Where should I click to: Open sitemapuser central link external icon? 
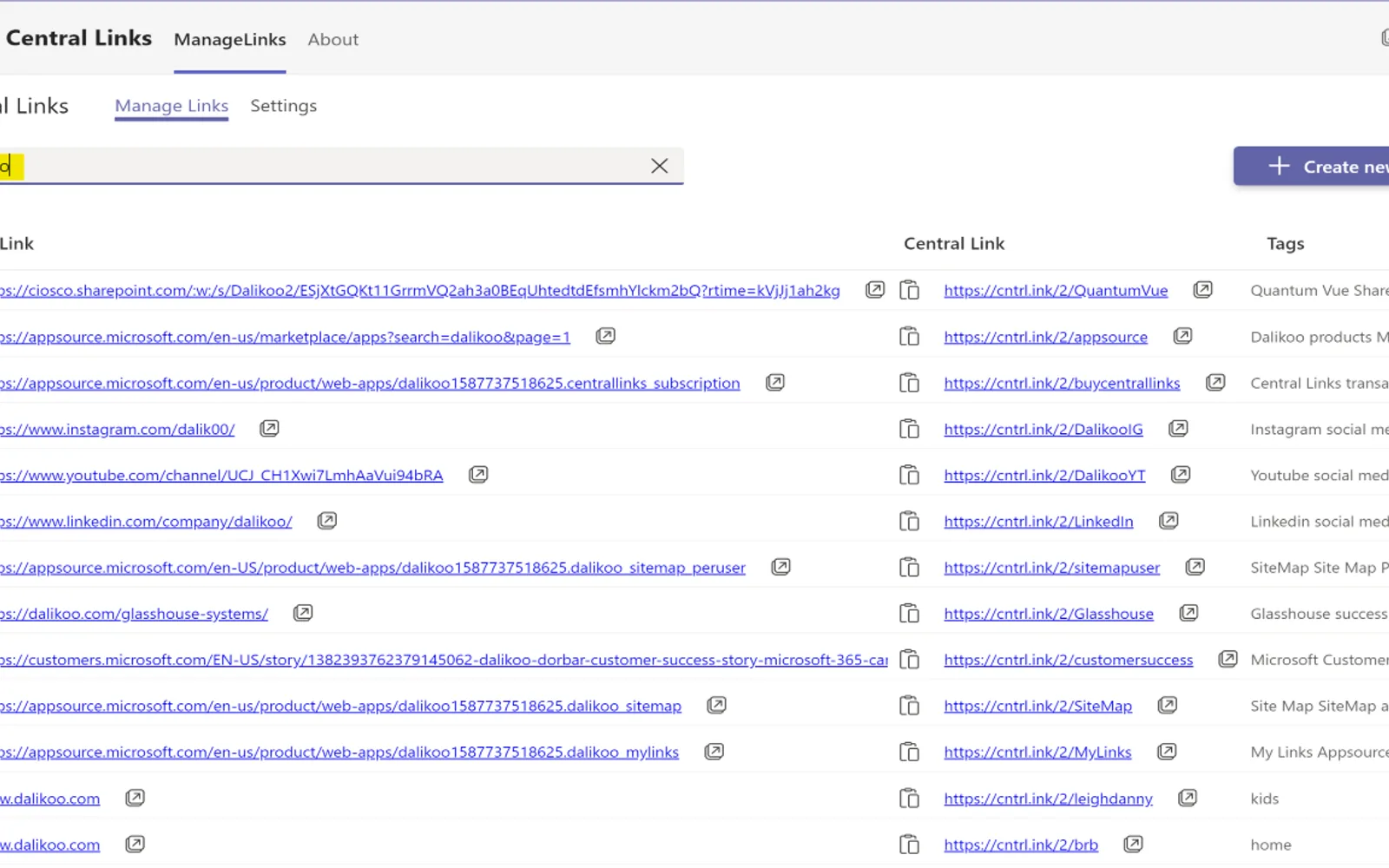[1195, 566]
